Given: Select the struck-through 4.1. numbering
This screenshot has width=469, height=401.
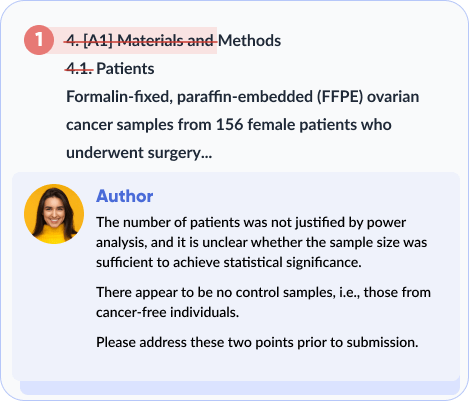Looking at the screenshot, I should coord(79,69).
